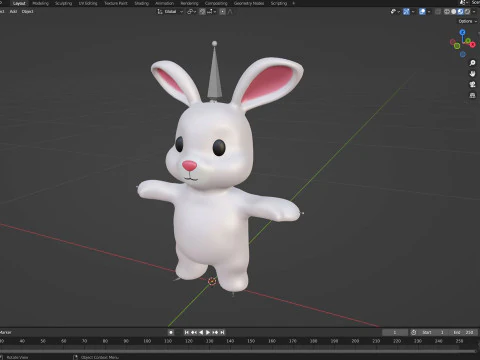This screenshot has width=480, height=360.
Task: Open the snapping options dropdown
Action: coord(211,12)
